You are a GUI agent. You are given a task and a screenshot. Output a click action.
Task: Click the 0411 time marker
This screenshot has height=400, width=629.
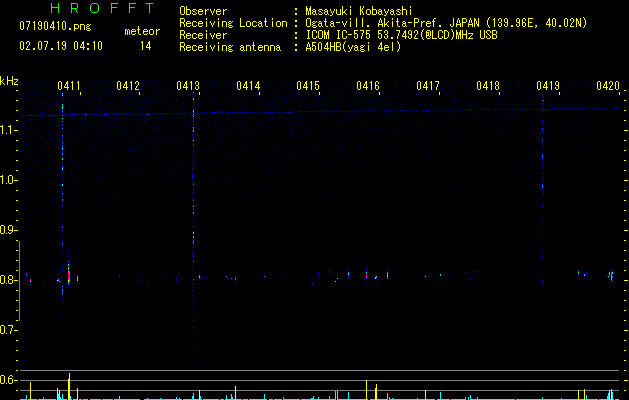coord(69,85)
